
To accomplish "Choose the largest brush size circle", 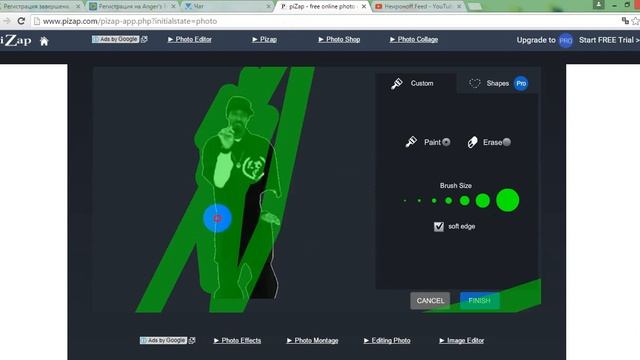I will [508, 200].
